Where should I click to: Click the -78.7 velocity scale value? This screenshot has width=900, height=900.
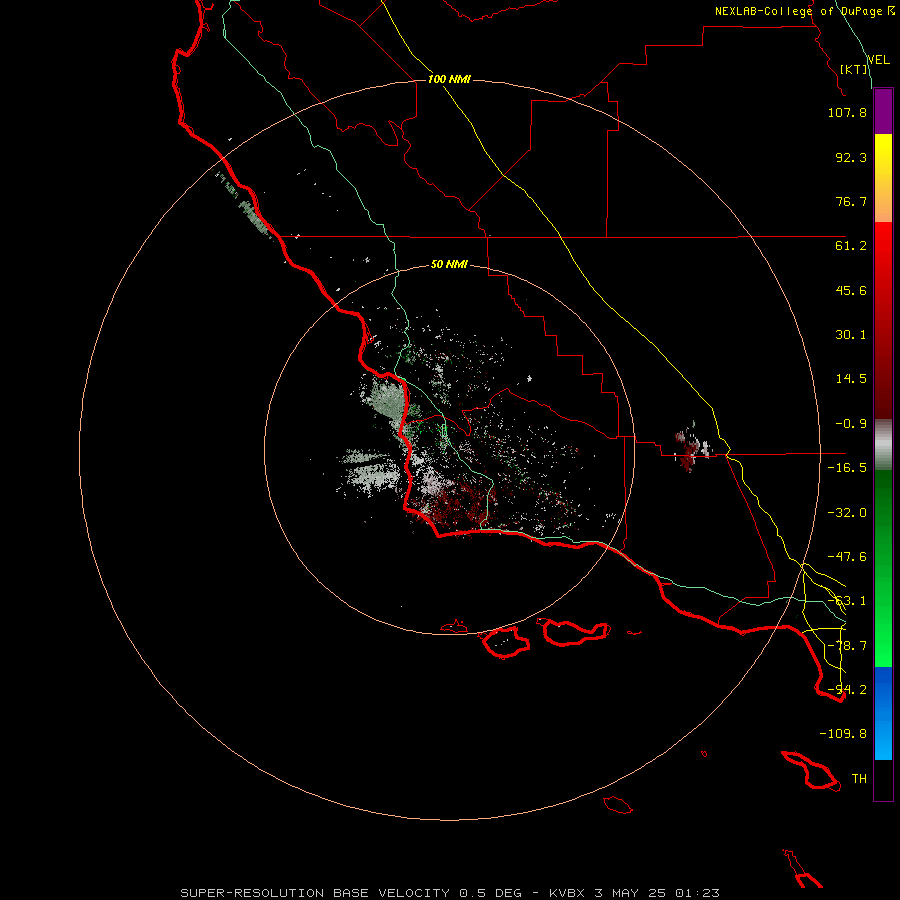[x=847, y=646]
